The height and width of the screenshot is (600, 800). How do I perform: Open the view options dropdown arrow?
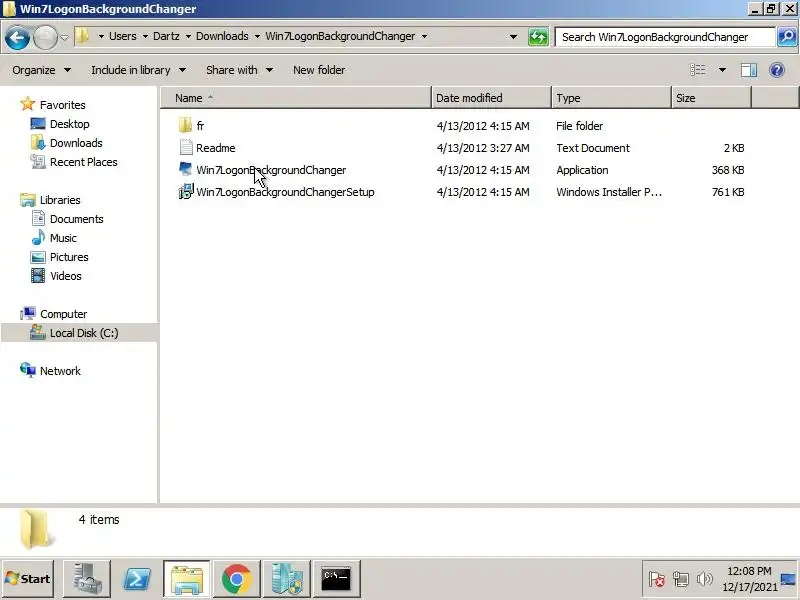pos(722,70)
